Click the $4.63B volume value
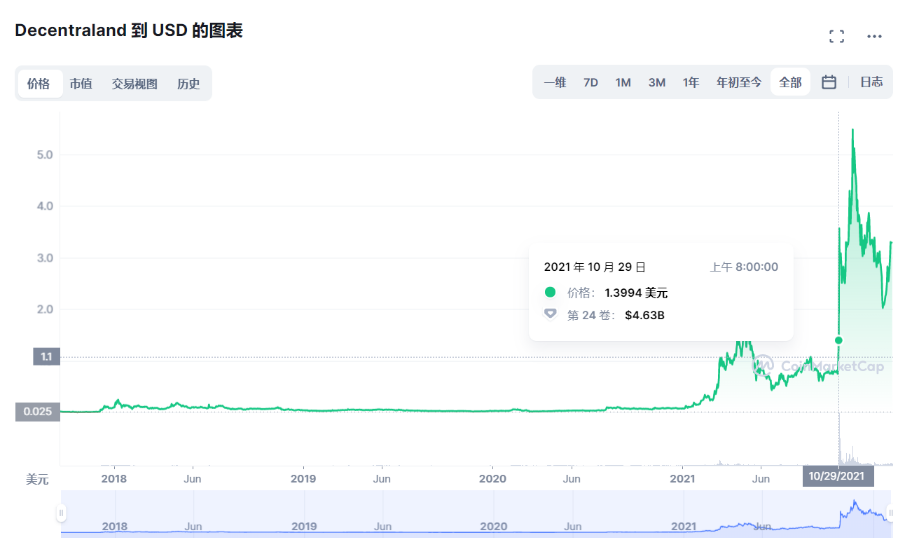This screenshot has width=921, height=558. [644, 315]
